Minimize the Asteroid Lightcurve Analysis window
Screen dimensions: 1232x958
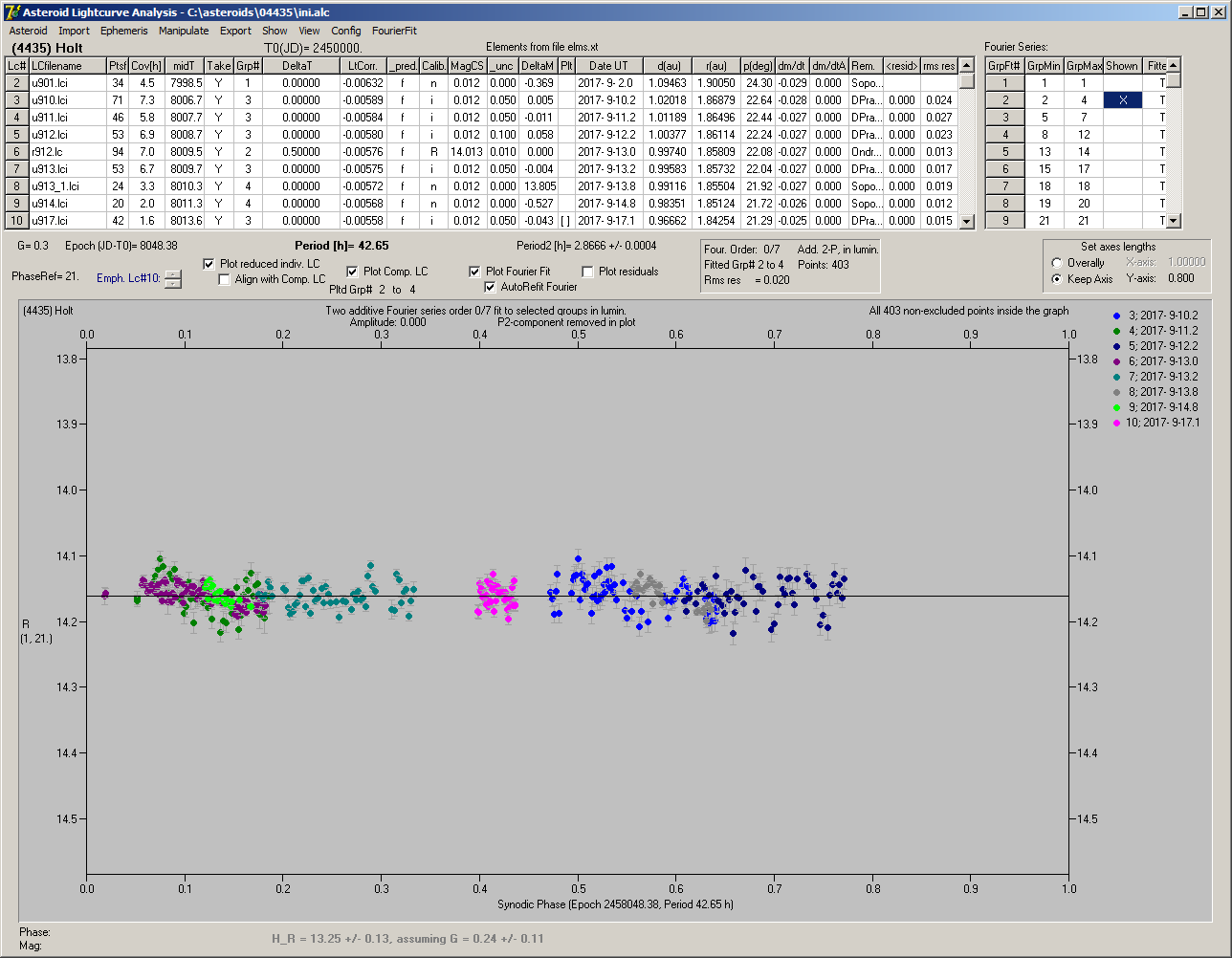[x=1186, y=11]
